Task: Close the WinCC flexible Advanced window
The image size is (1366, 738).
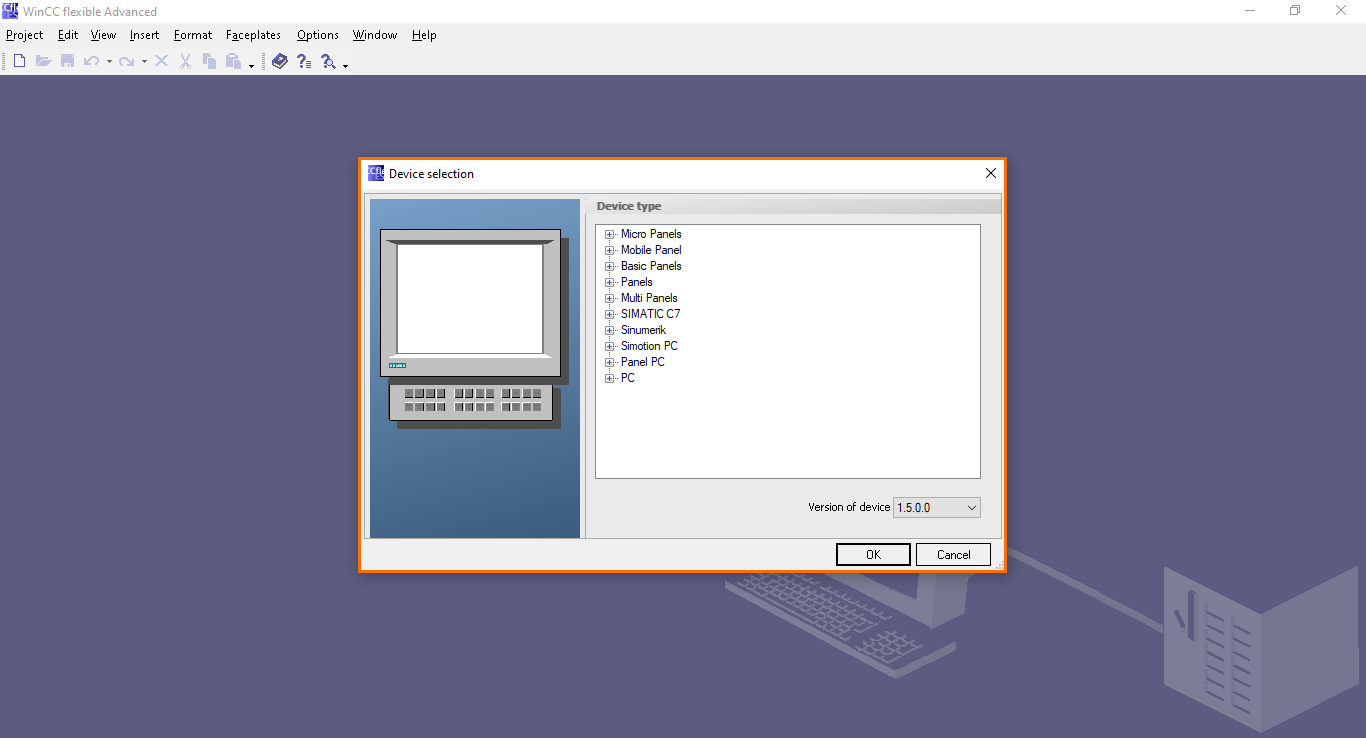Action: tap(1341, 11)
